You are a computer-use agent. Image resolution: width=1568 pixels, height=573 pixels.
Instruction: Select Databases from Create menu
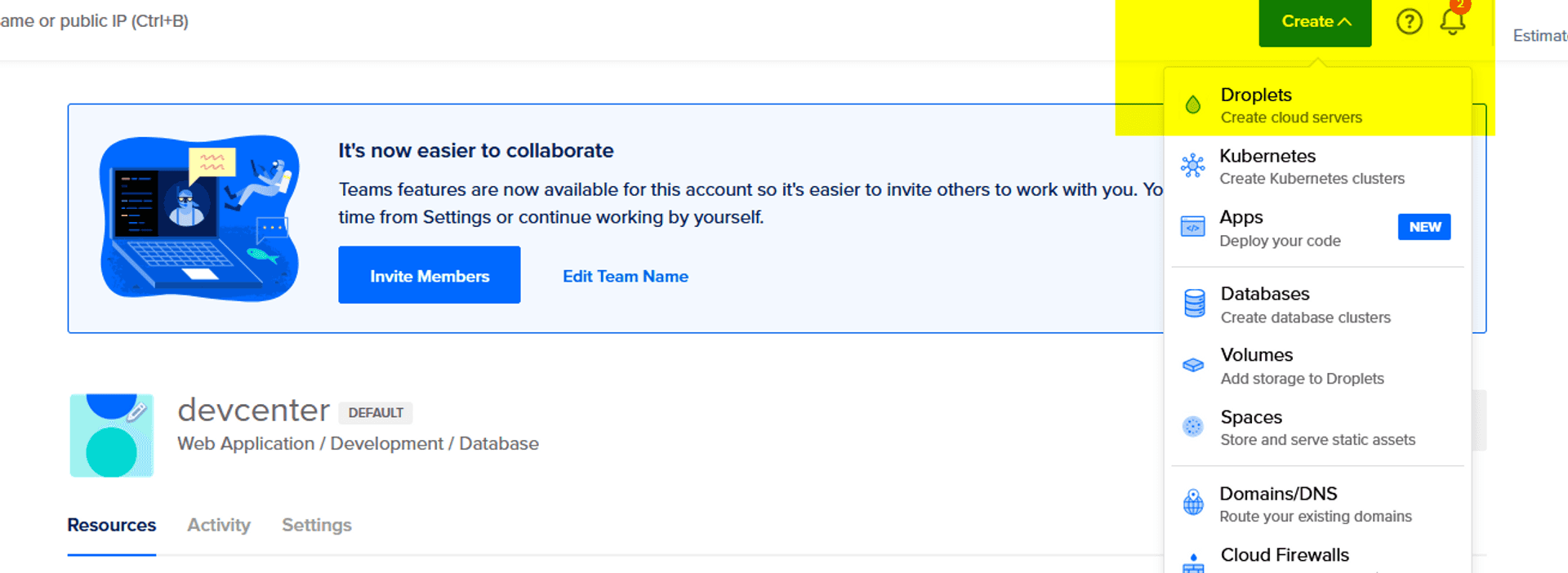click(x=1318, y=304)
